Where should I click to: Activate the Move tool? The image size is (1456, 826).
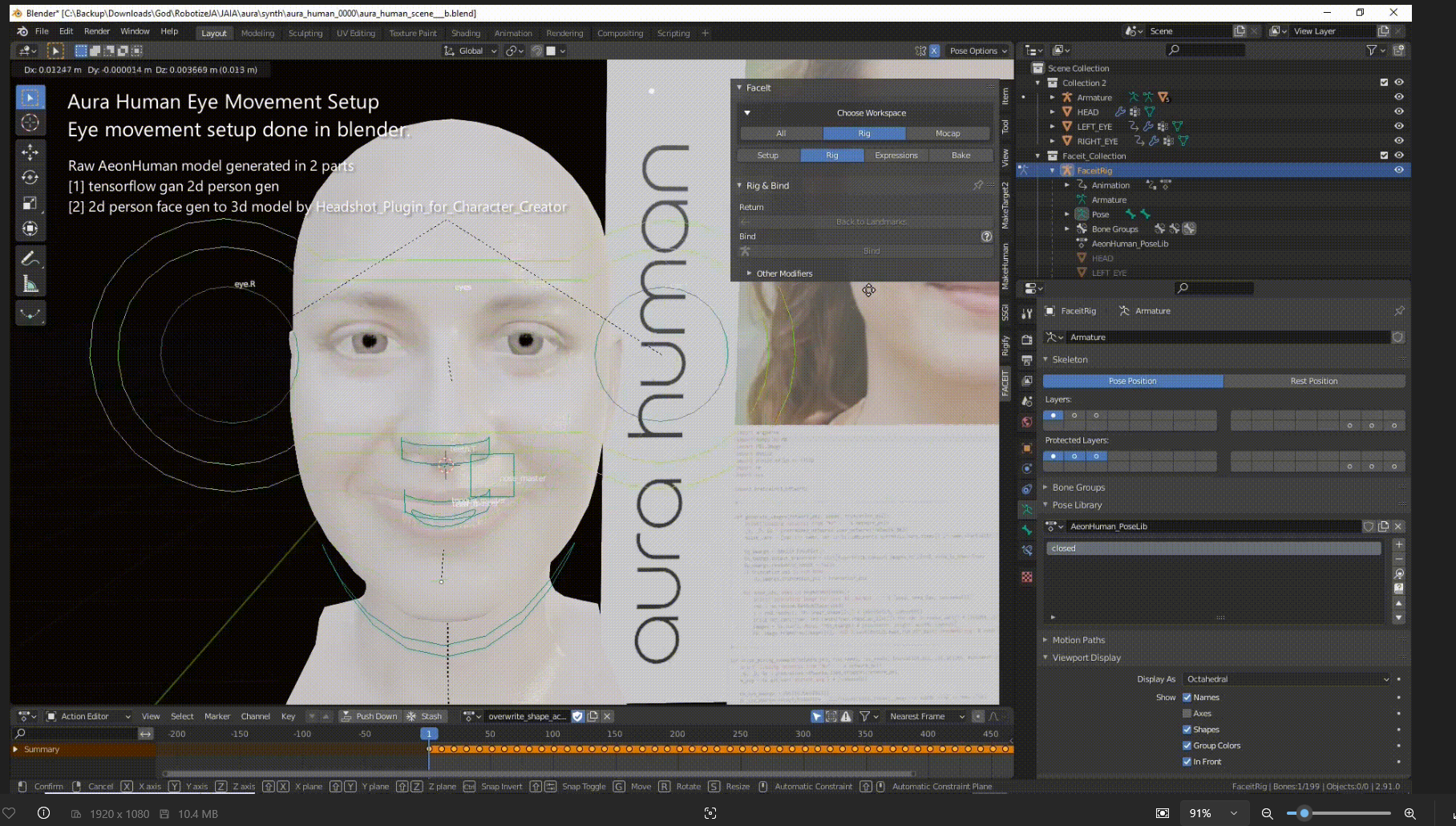click(30, 152)
